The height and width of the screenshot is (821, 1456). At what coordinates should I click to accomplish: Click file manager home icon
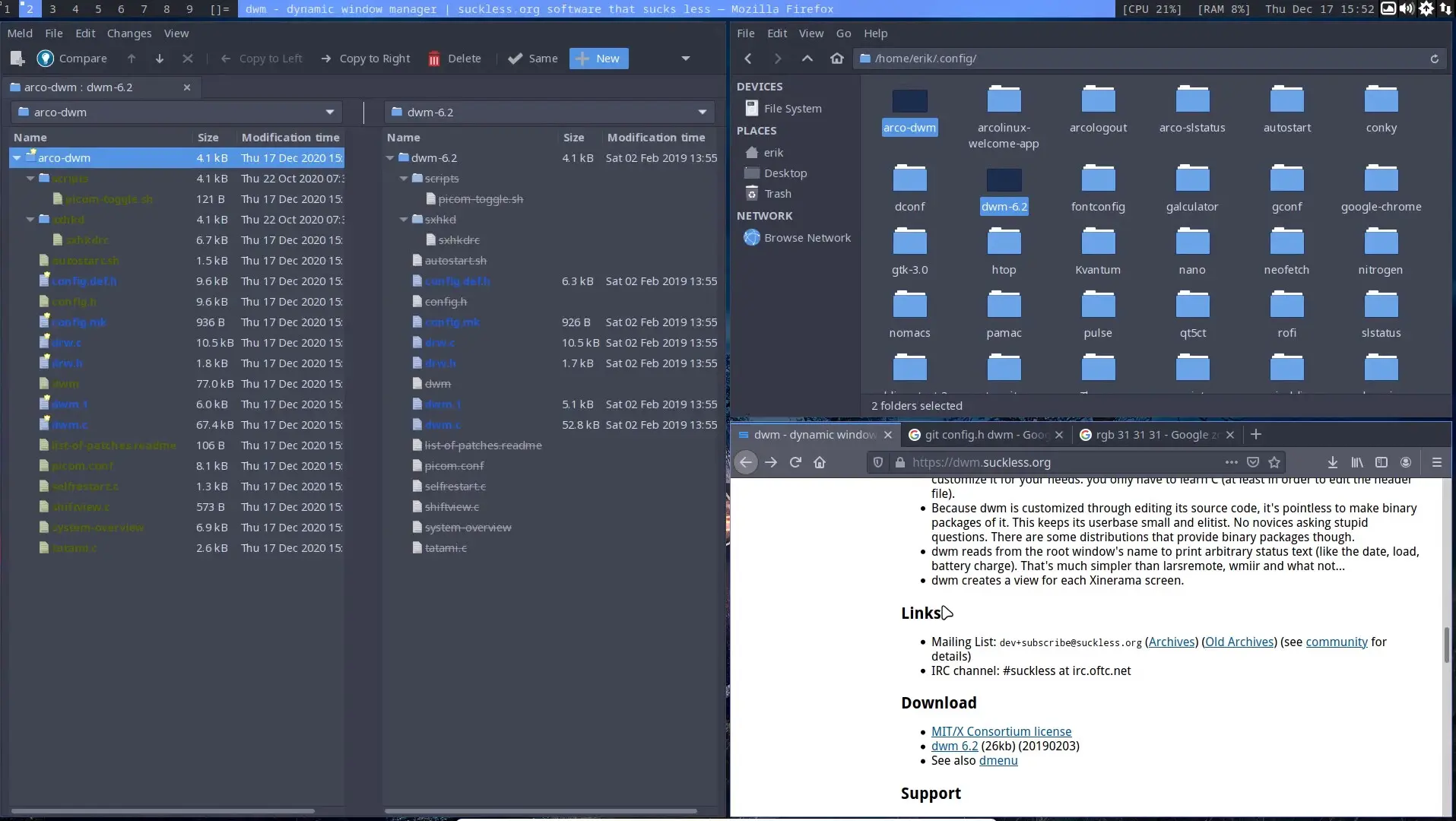click(x=837, y=59)
